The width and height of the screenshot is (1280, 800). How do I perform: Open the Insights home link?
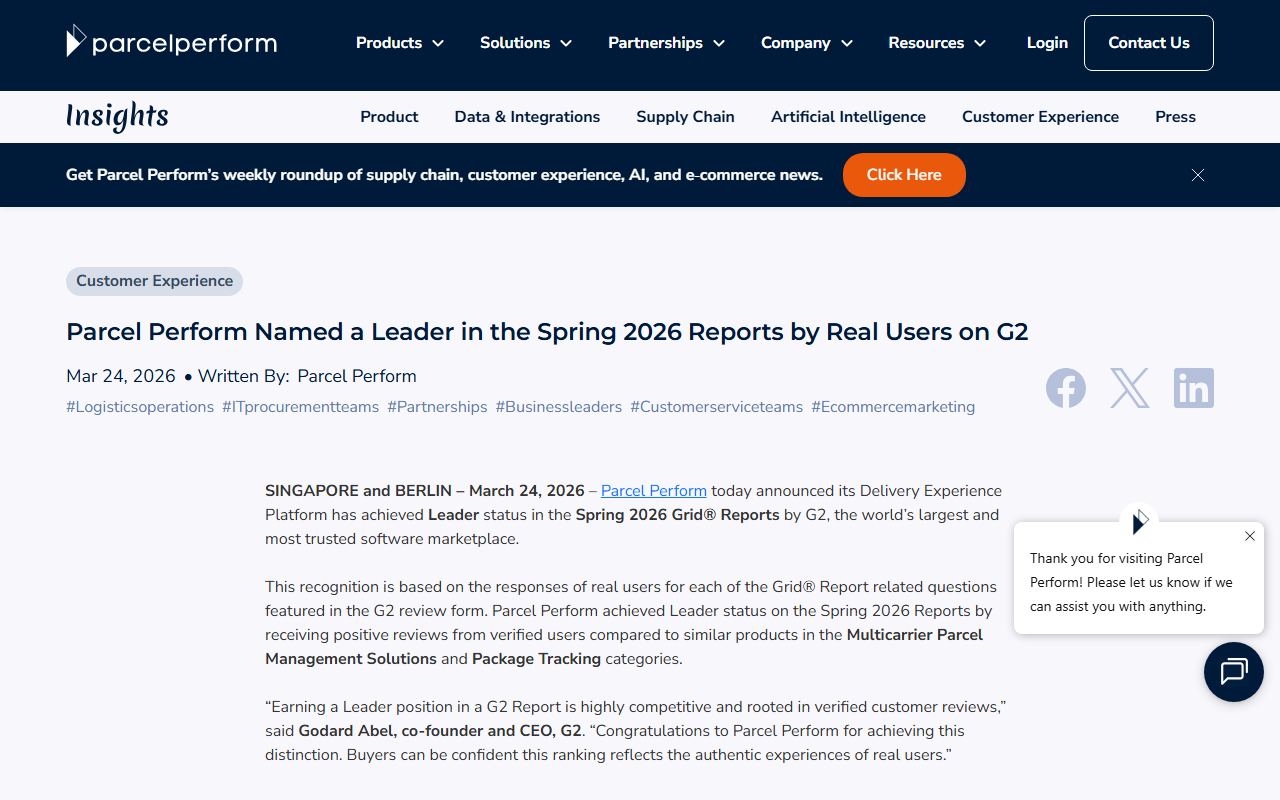click(117, 117)
